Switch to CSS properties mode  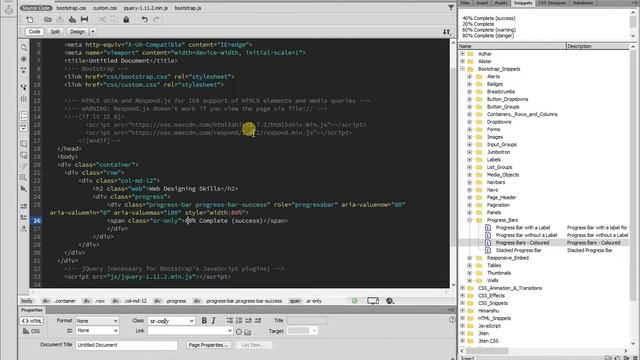(x=31, y=331)
